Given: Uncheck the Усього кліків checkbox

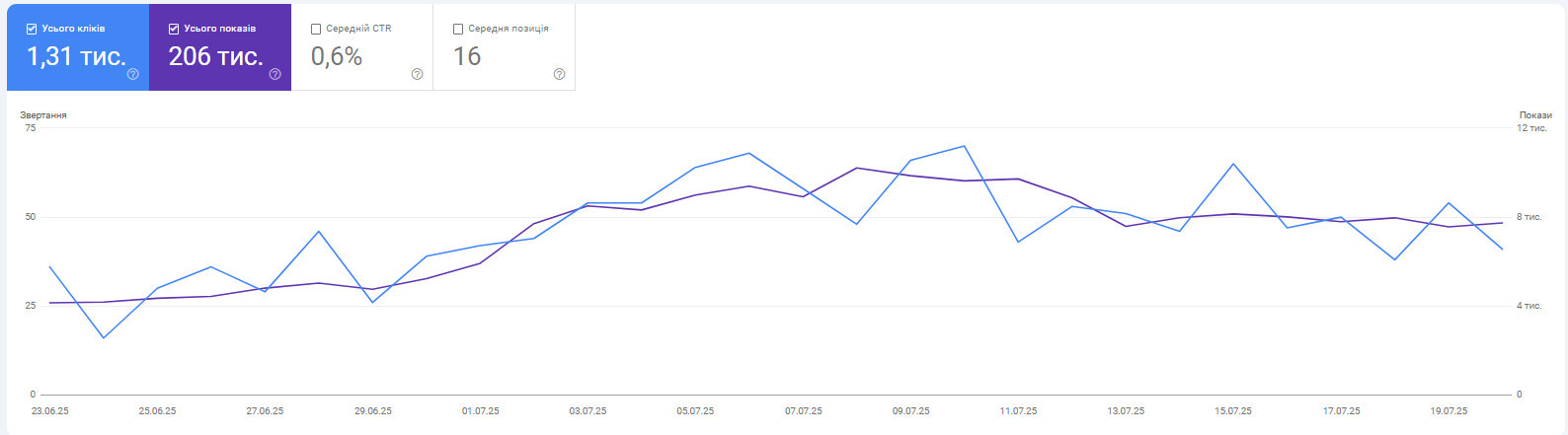Looking at the screenshot, I should click(x=32, y=29).
